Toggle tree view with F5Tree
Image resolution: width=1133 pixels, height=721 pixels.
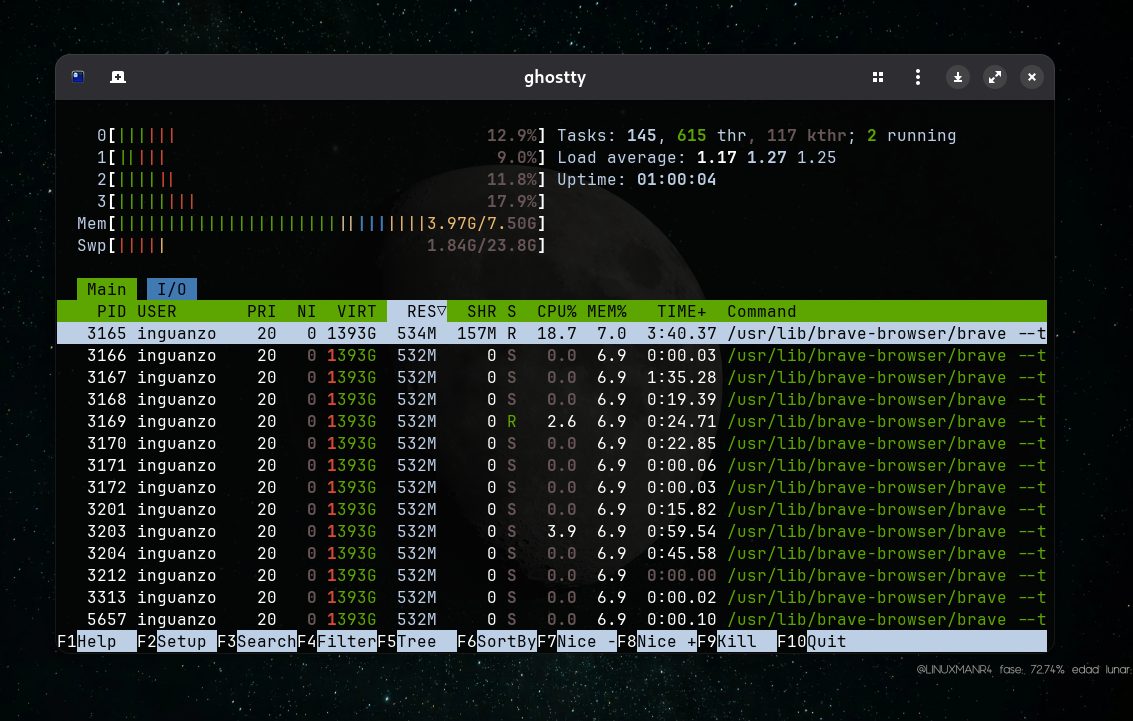(410, 641)
